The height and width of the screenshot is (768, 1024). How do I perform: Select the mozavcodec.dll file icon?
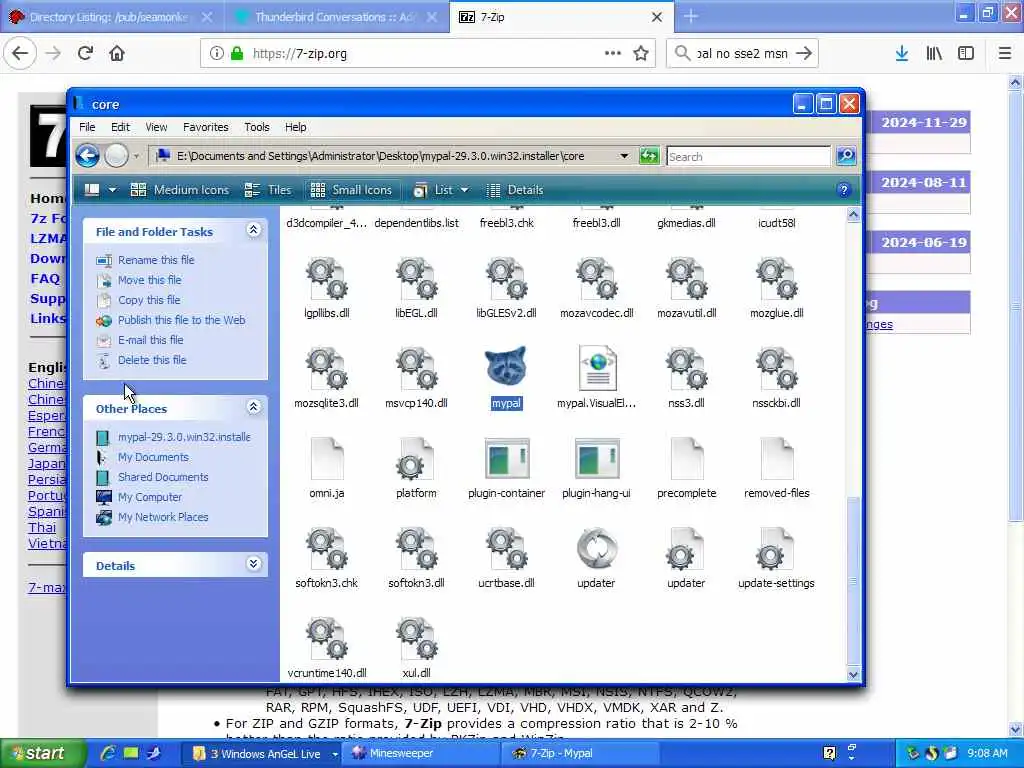coord(596,279)
